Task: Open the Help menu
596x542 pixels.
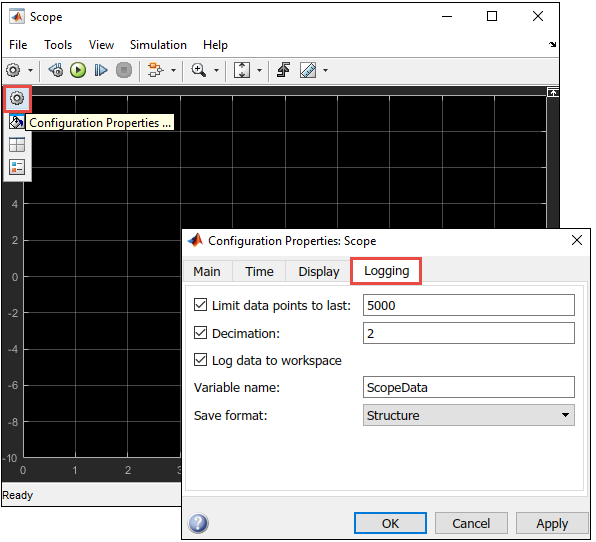Action: tap(215, 45)
